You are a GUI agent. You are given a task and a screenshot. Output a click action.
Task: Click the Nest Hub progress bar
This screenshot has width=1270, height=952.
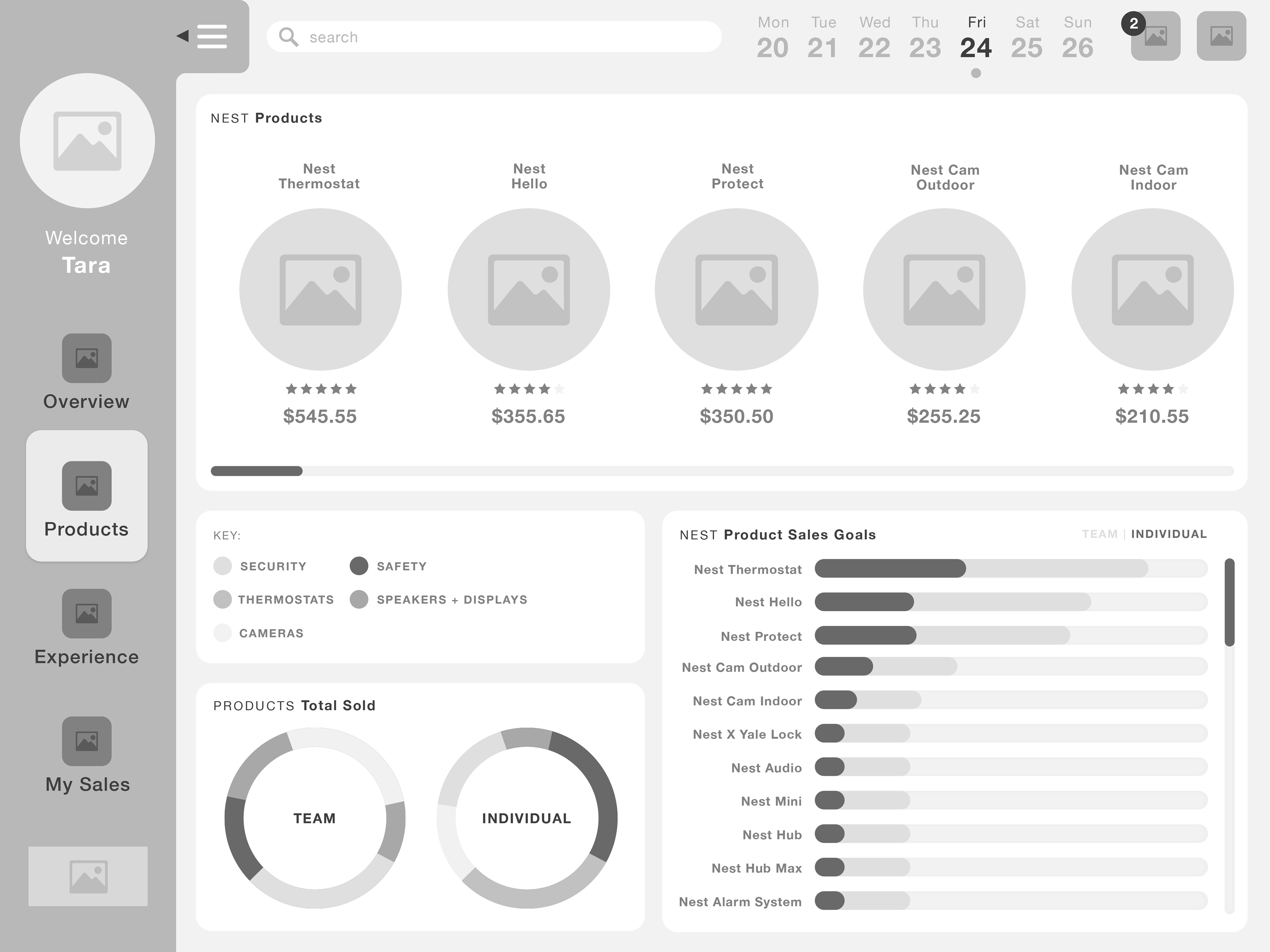point(1011,834)
